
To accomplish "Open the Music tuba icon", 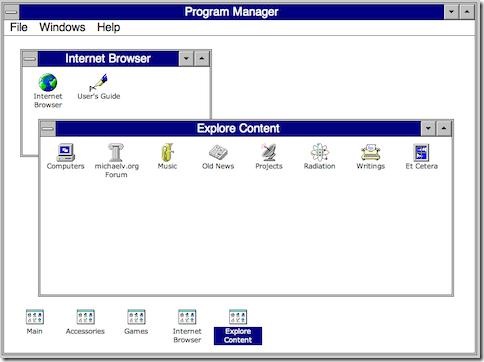I will (167, 153).
